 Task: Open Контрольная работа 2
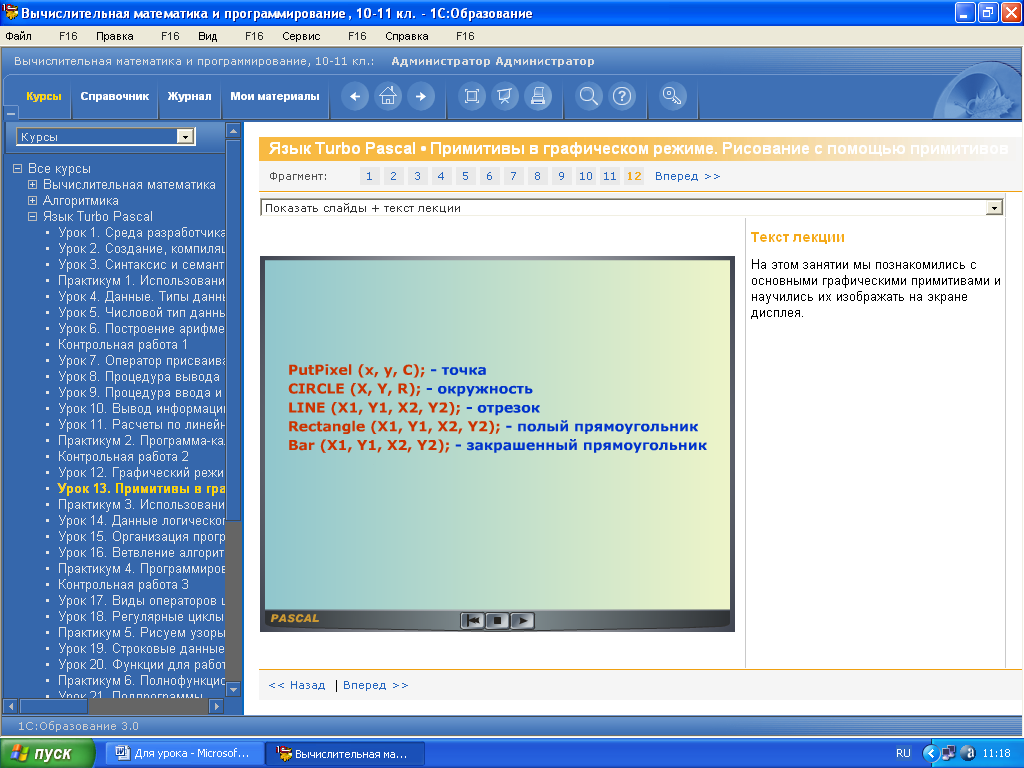[123, 456]
